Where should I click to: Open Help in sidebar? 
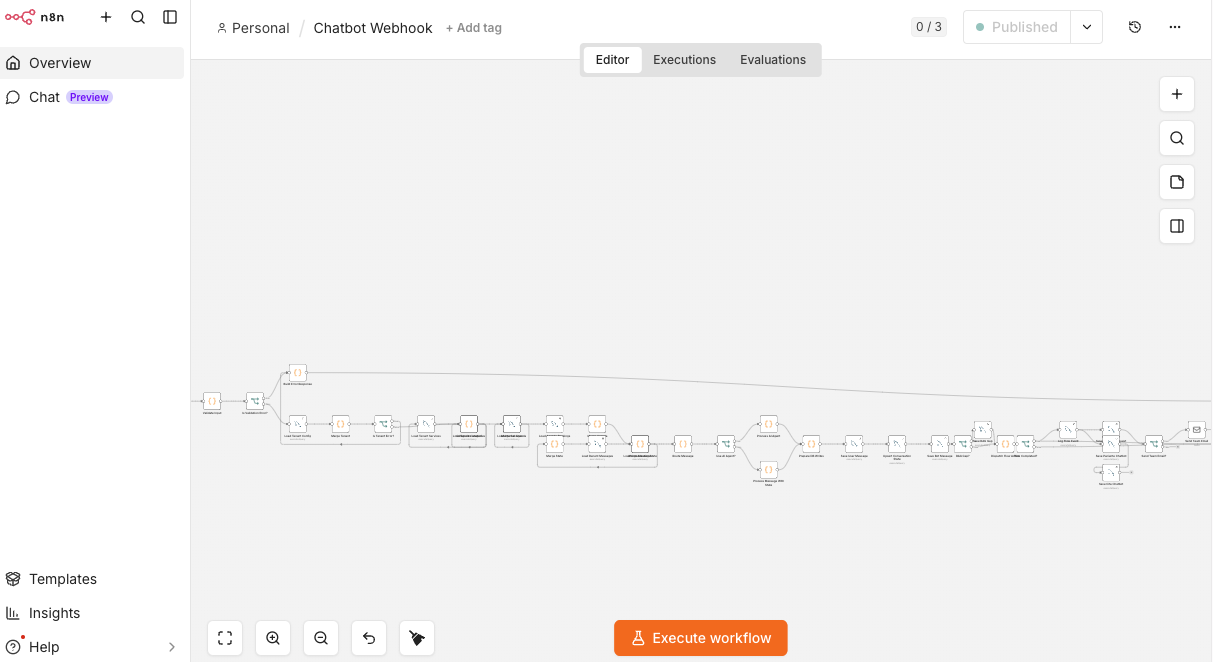[92, 647]
